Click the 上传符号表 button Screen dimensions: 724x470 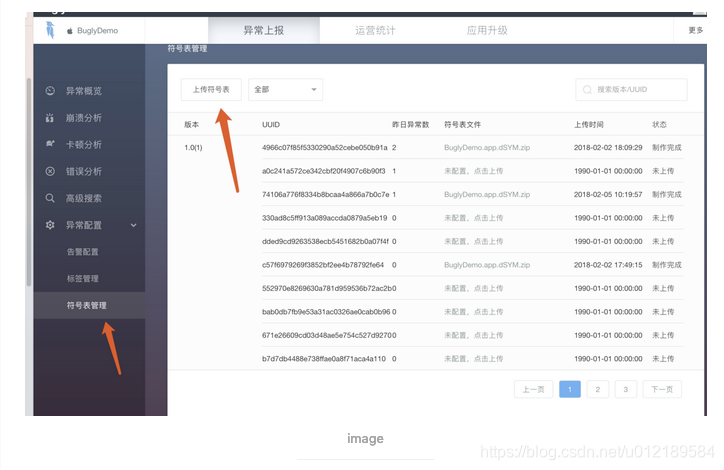pos(211,90)
